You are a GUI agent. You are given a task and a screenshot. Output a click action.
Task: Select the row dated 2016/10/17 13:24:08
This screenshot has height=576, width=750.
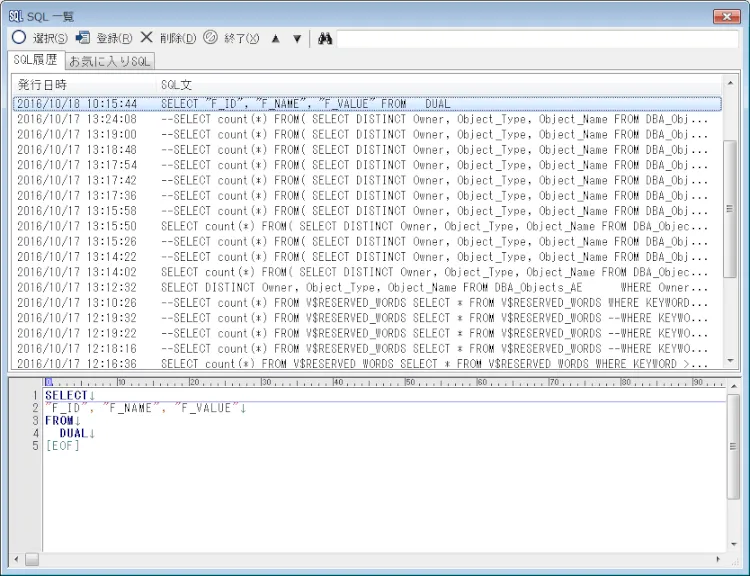(x=367, y=119)
